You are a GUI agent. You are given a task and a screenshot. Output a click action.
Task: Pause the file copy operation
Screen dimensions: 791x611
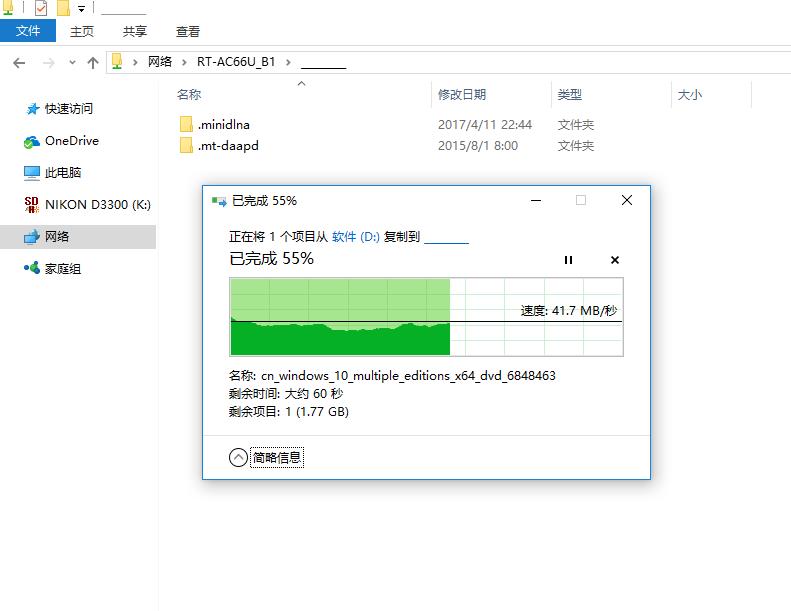coord(568,260)
